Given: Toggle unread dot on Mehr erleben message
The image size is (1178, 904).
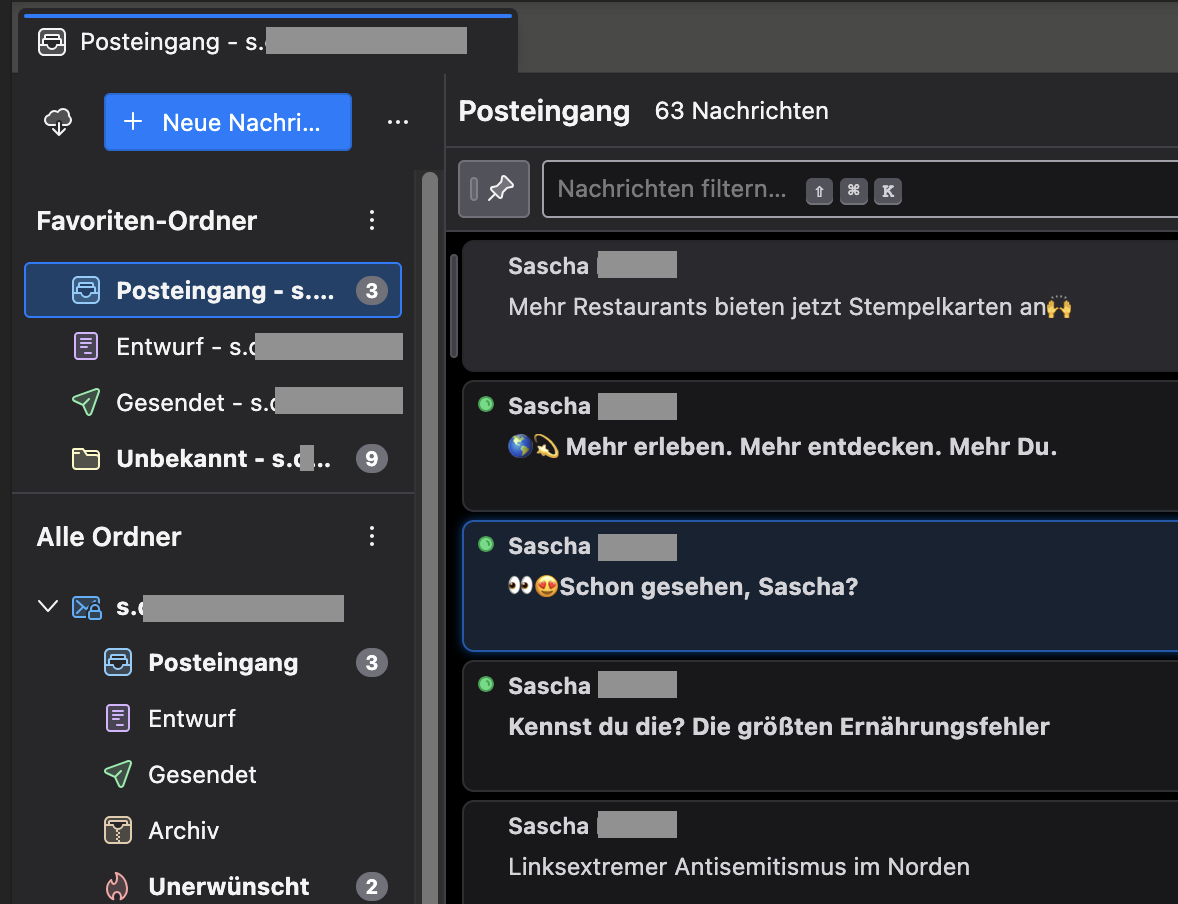Looking at the screenshot, I should pos(486,404).
